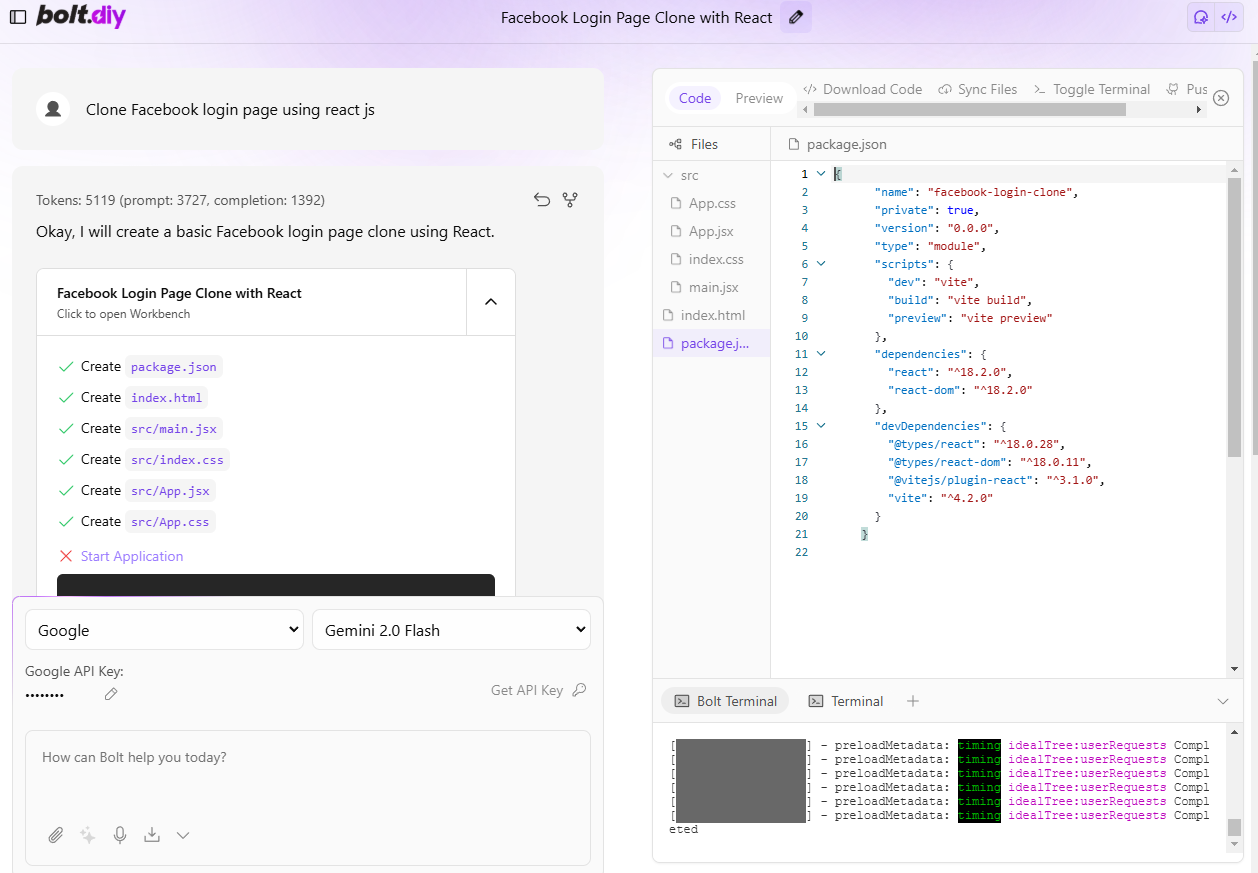Toggle the workbench code view icon
The height and width of the screenshot is (873, 1258).
1228,17
